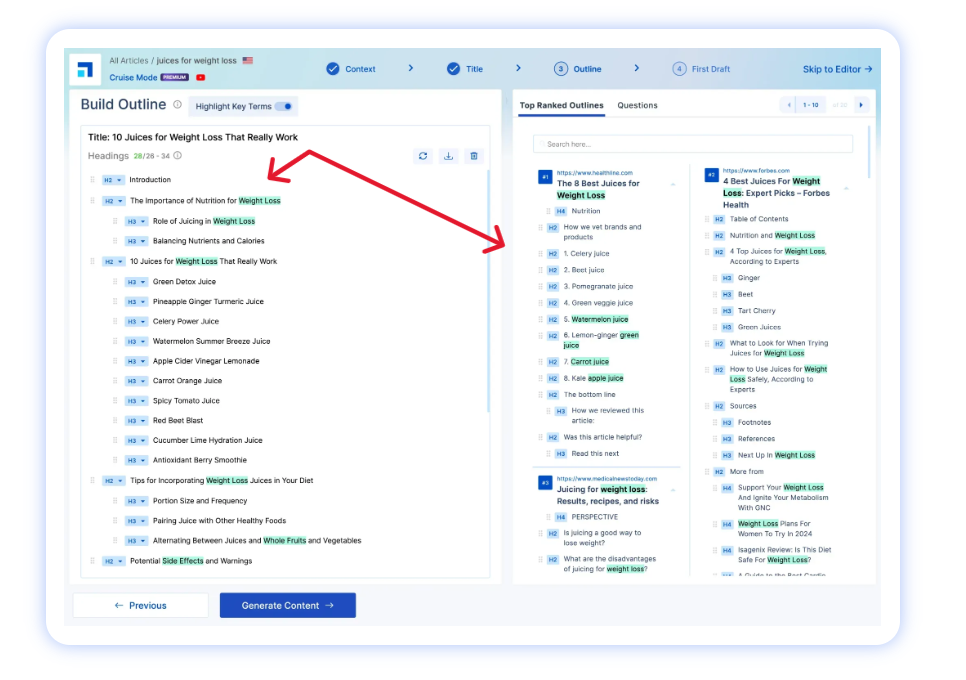
Task: Click the step 3 Outline circle icon
Action: point(561,69)
